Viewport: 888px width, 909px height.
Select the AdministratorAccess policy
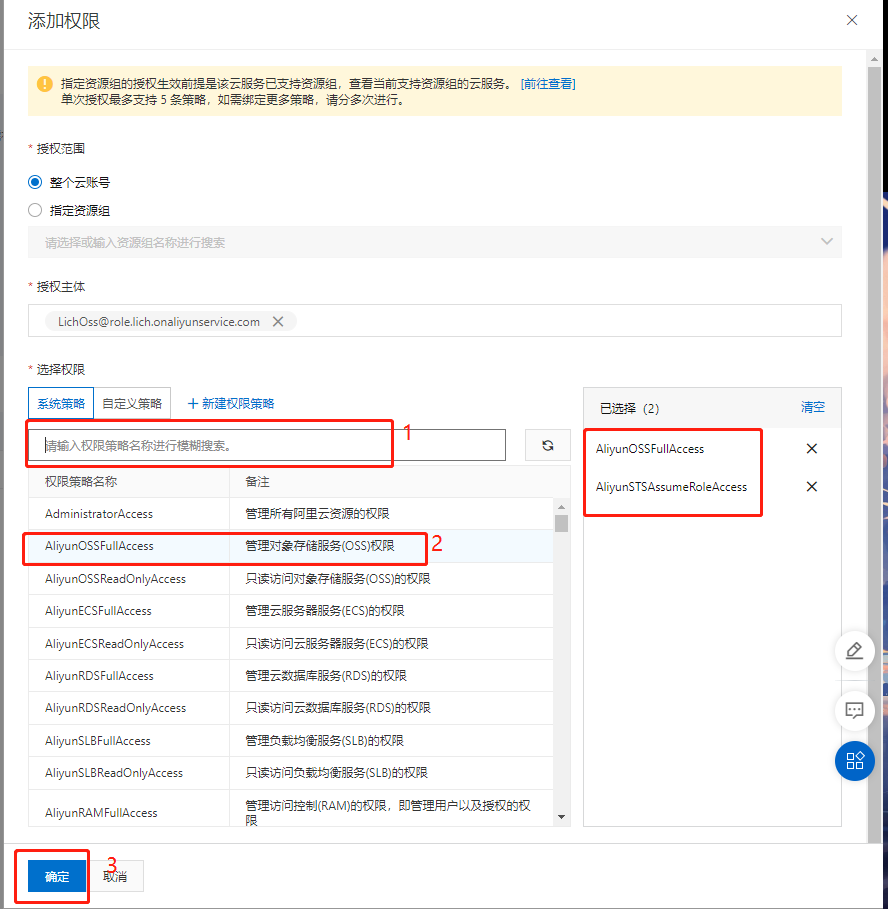point(290,514)
